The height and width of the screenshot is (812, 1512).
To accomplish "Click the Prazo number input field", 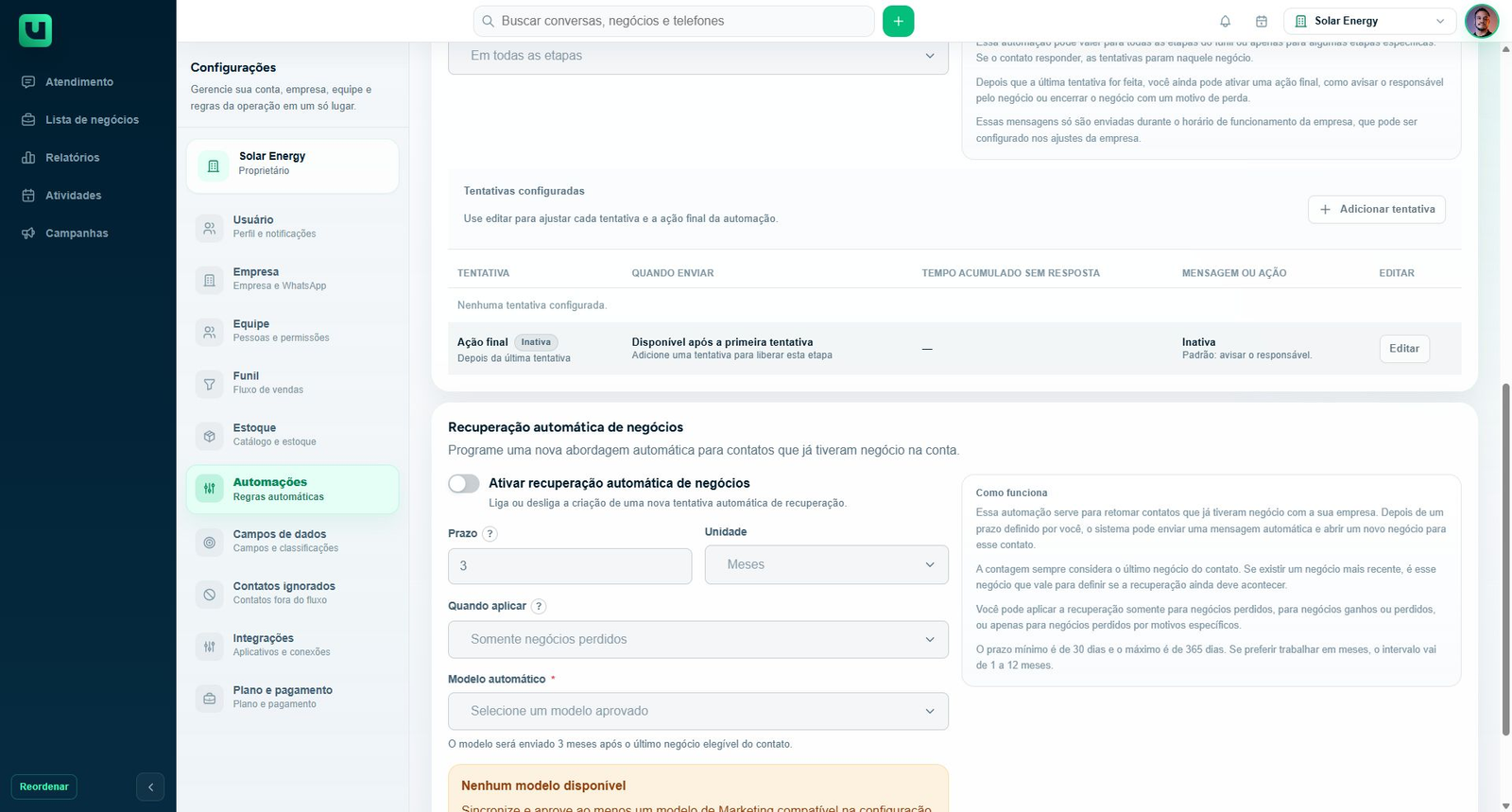I will (570, 566).
